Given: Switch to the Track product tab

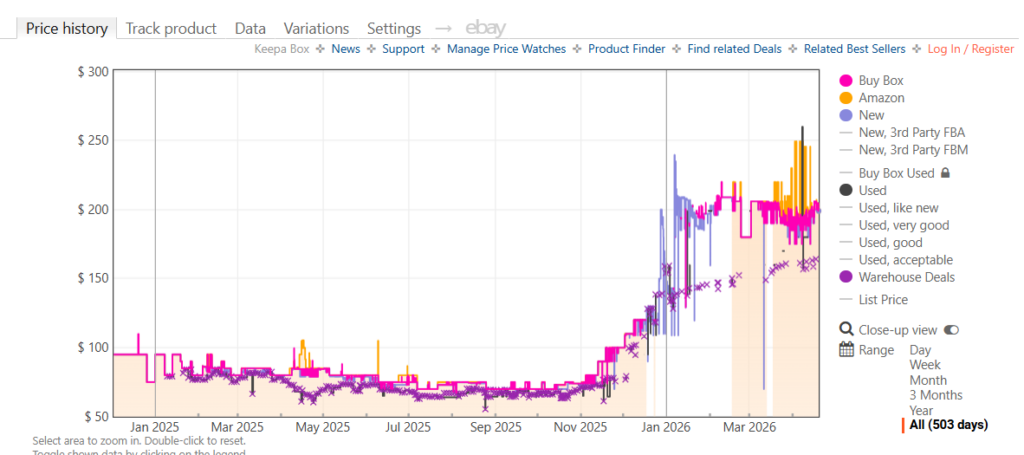Looking at the screenshot, I should tap(170, 29).
